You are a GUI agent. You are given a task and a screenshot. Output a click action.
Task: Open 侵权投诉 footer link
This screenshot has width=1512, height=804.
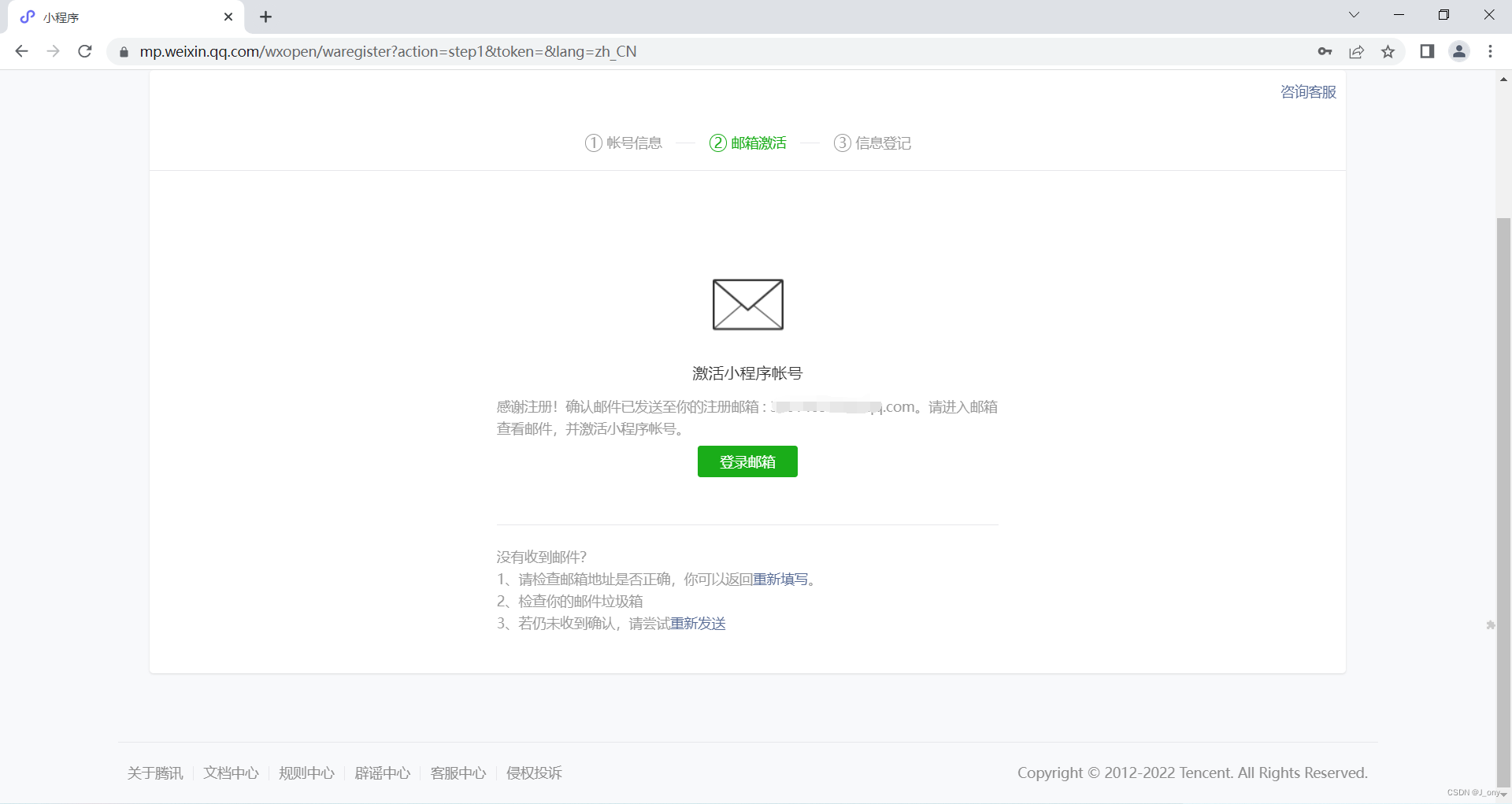(x=534, y=773)
